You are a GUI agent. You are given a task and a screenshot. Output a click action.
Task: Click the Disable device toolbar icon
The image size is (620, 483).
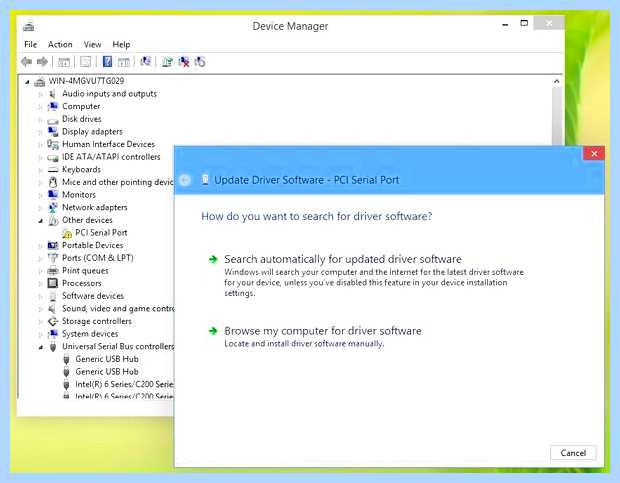point(200,62)
